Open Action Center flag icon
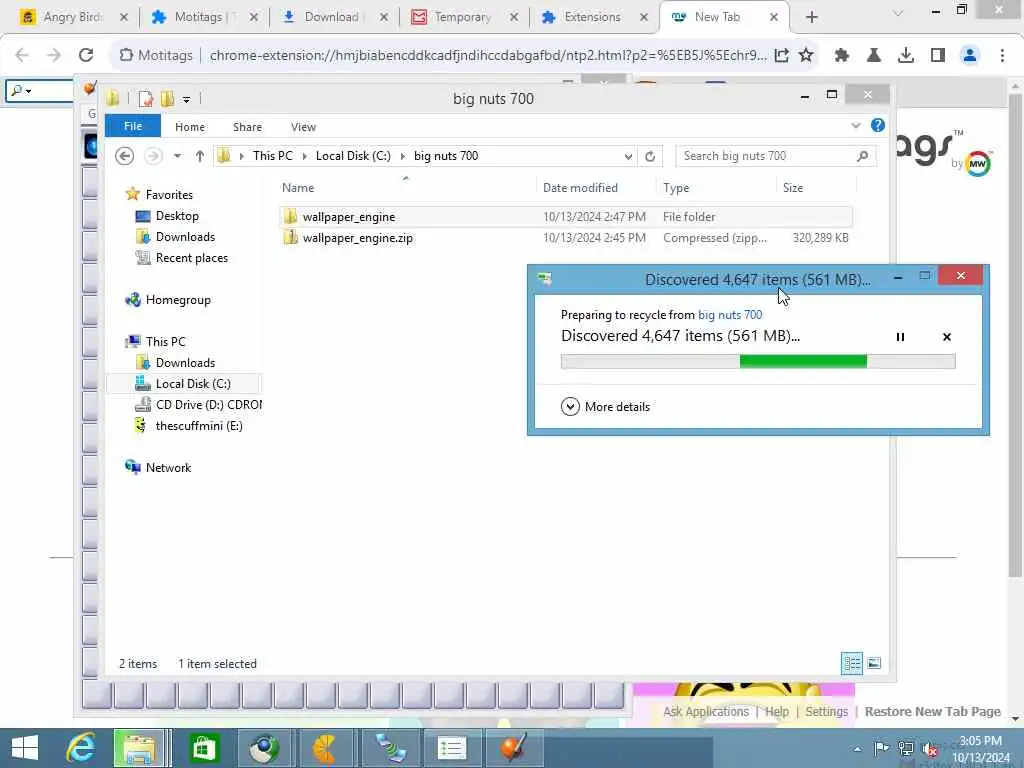This screenshot has height=768, width=1024. [881, 748]
